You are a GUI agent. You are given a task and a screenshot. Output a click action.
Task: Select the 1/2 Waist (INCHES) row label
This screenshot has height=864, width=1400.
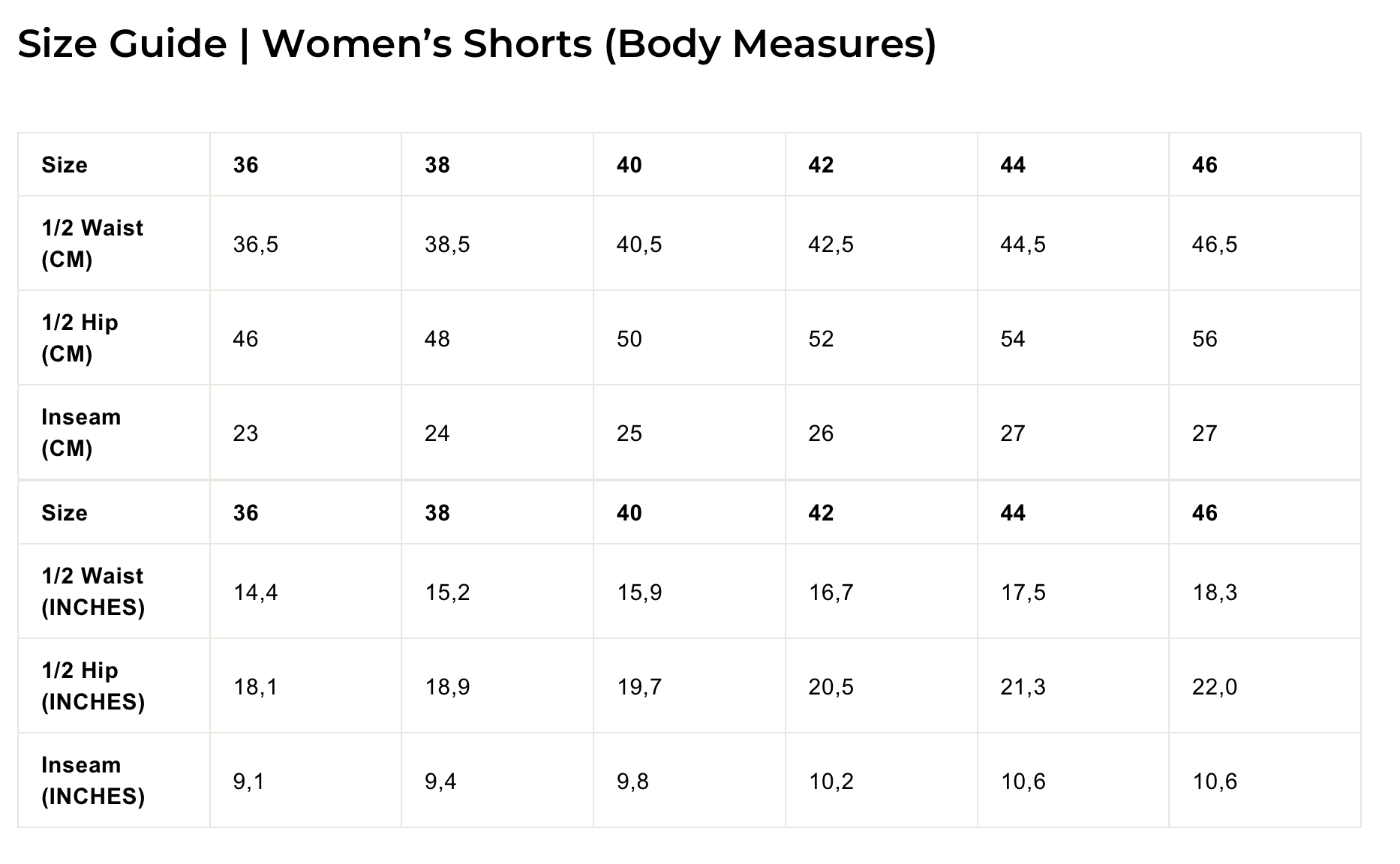point(93,592)
